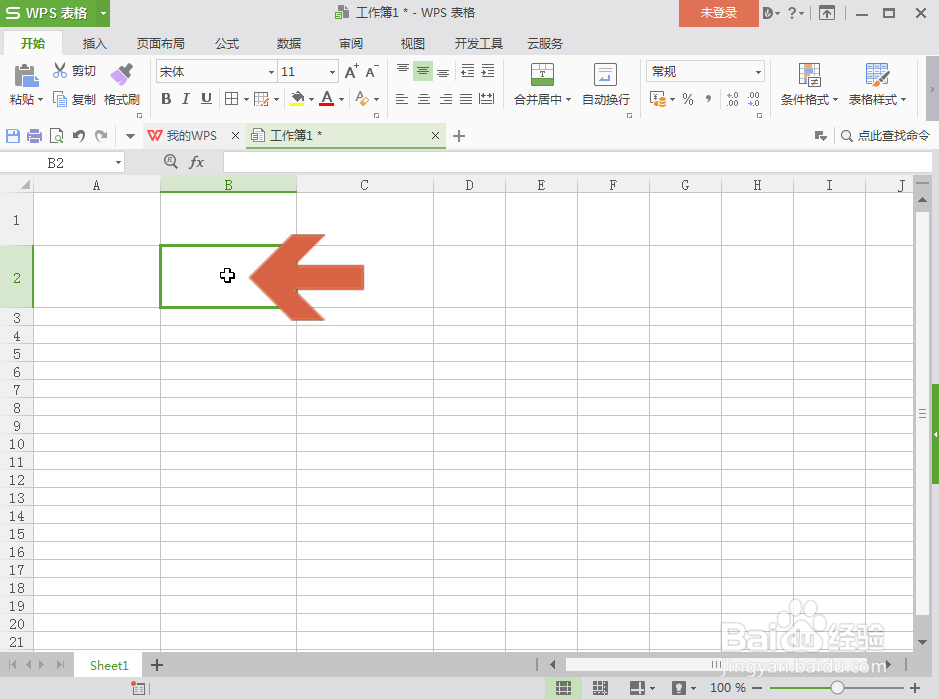
Task: Expand fill color options arrow
Action: [311, 99]
